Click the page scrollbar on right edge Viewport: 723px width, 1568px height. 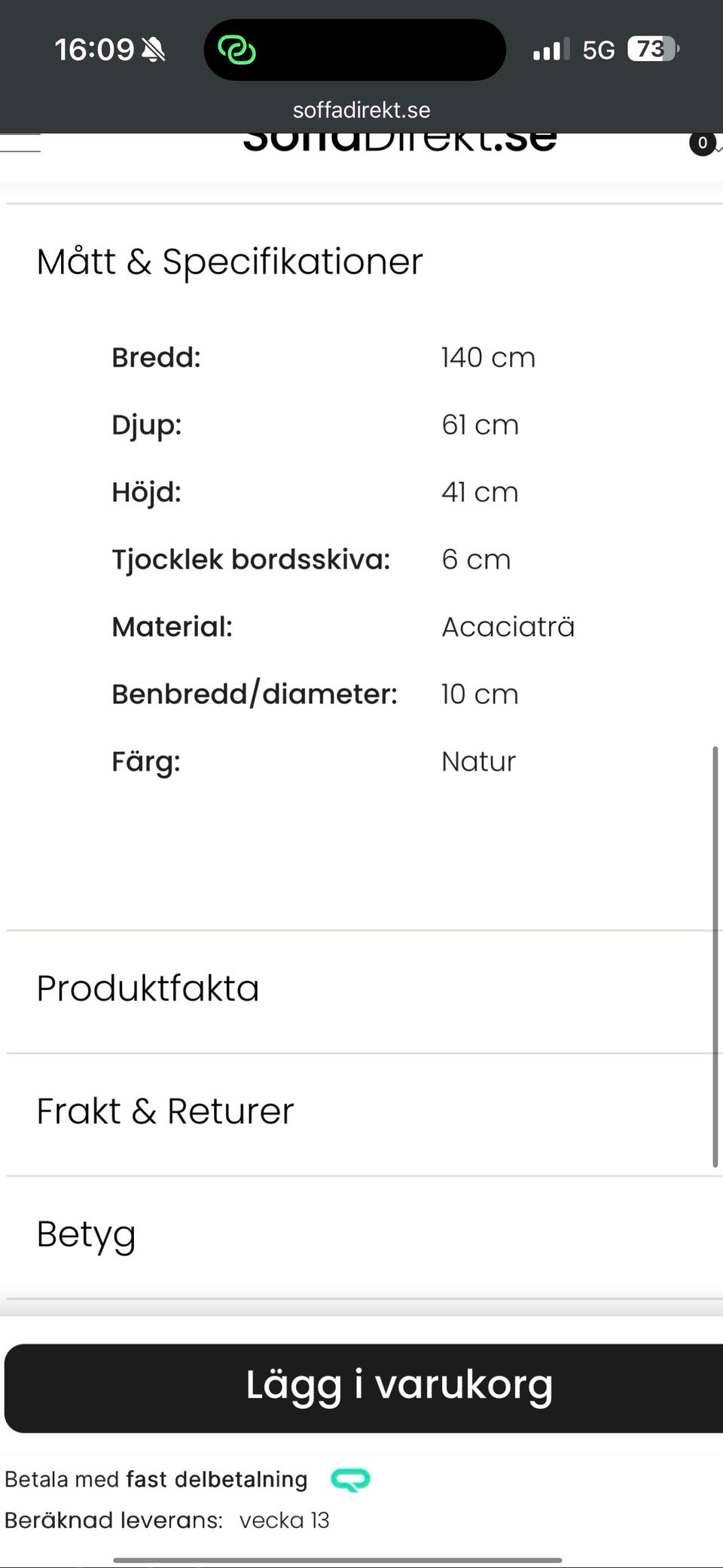(x=715, y=957)
